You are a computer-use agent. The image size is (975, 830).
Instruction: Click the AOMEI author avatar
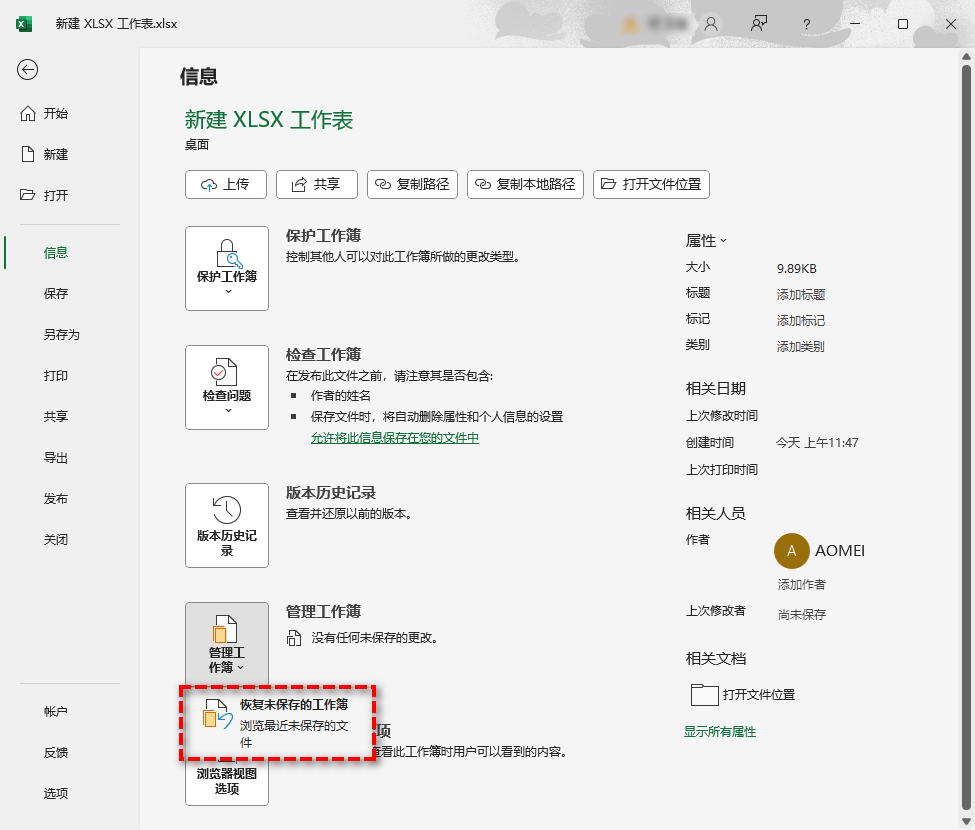click(792, 551)
